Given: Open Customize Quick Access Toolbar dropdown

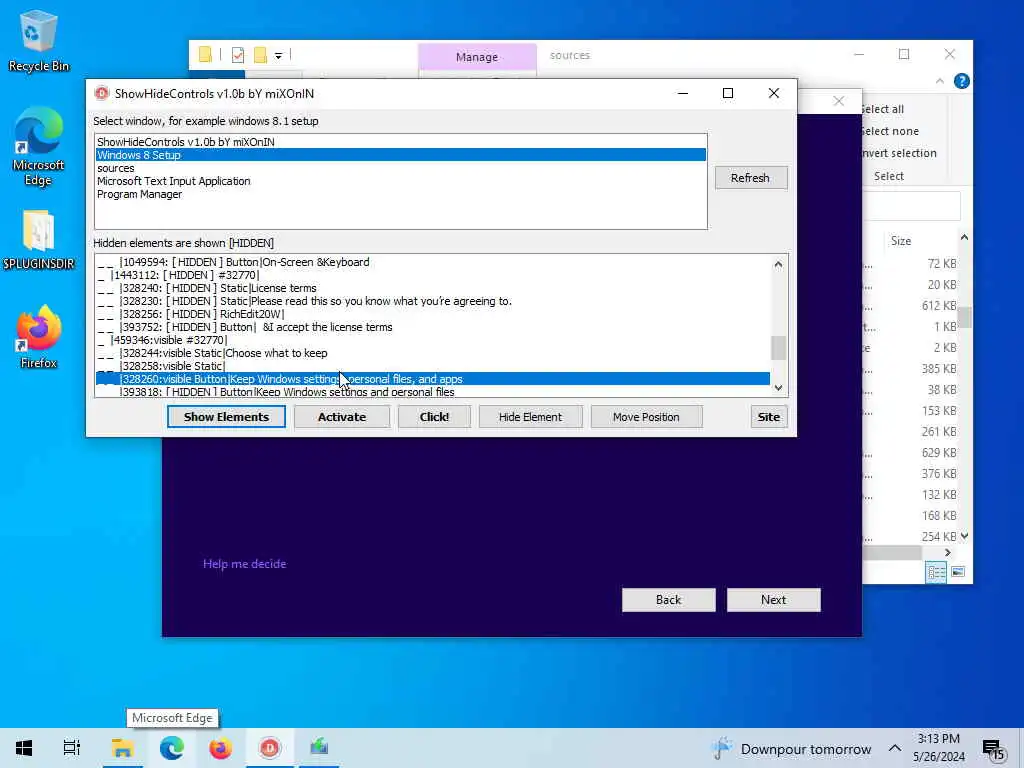Looking at the screenshot, I should [278, 56].
